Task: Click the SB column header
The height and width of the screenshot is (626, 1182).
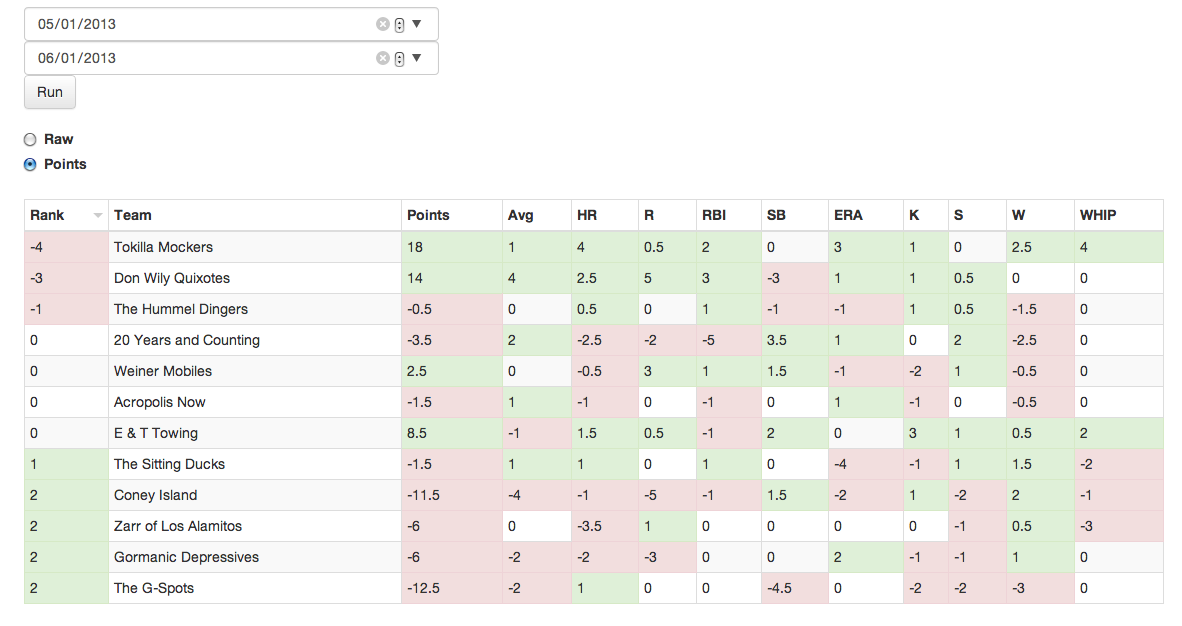Action: coord(776,215)
